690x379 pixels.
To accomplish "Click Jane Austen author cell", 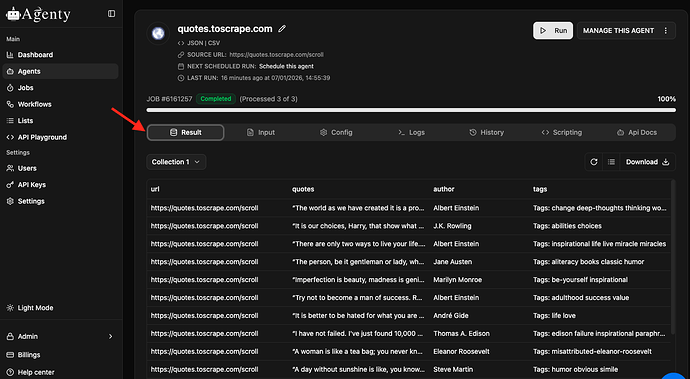I will pyautogui.click(x=452, y=262).
